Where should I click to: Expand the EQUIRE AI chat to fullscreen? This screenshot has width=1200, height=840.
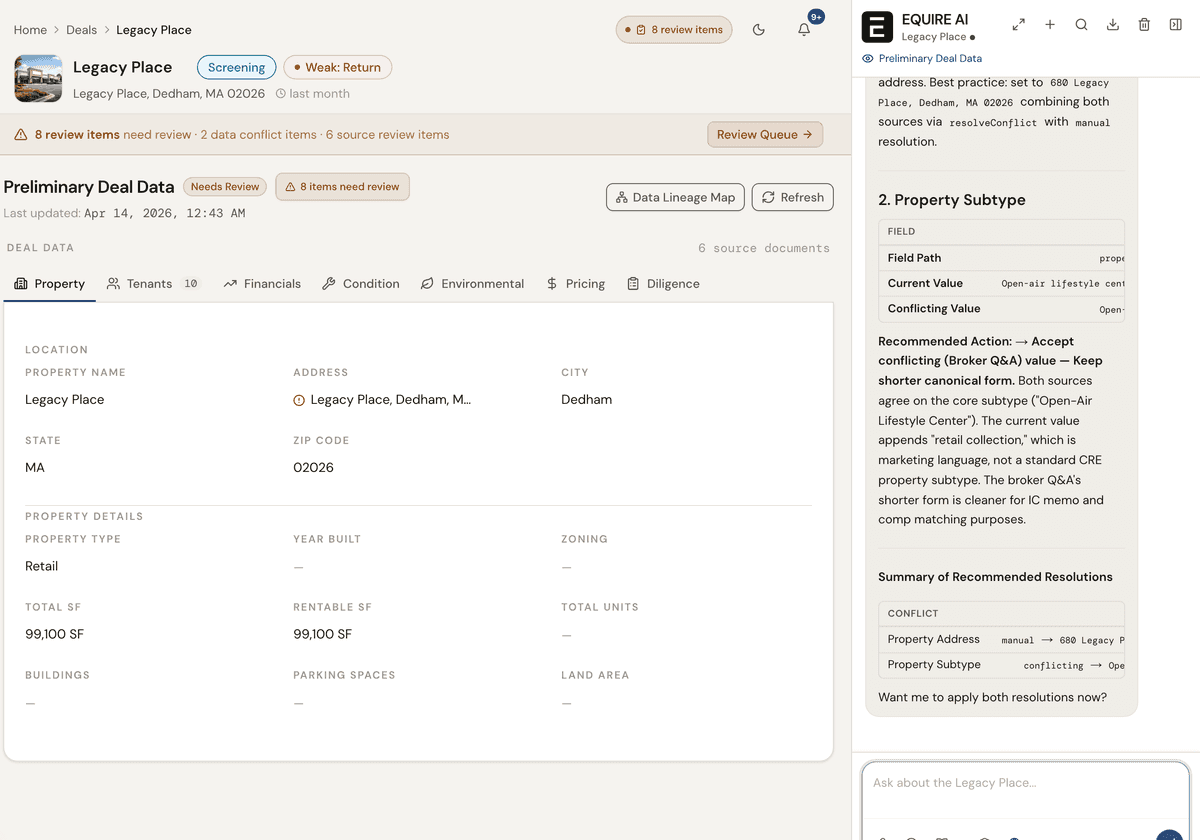tap(1018, 25)
